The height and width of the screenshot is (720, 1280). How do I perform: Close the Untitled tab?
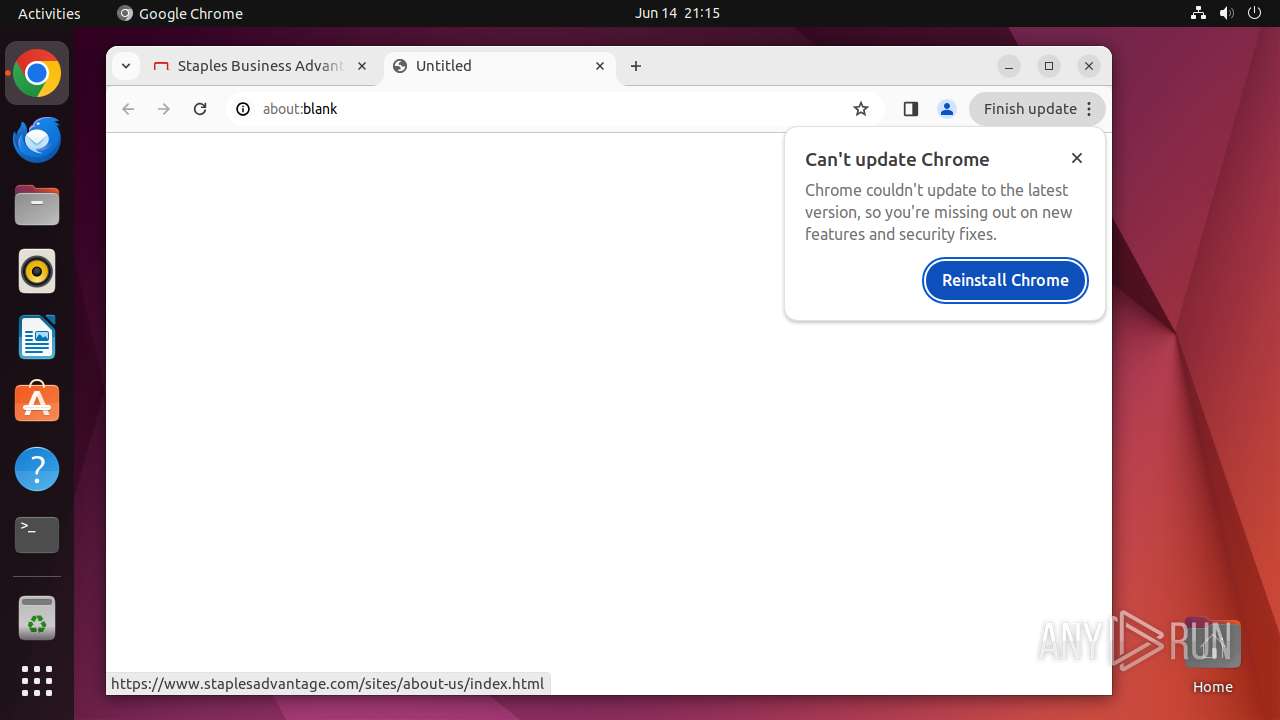(x=600, y=66)
